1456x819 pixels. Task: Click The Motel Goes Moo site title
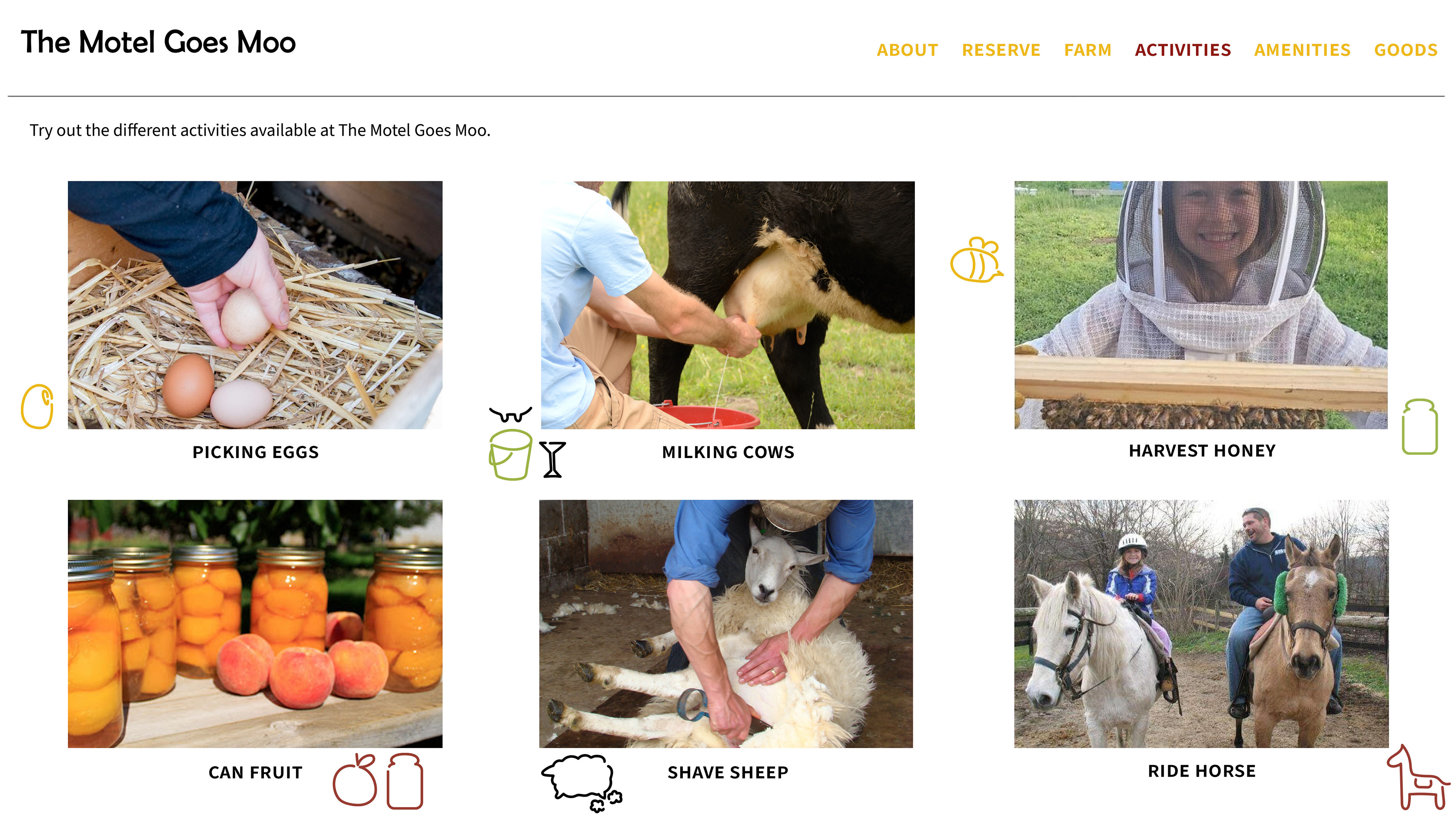pyautogui.click(x=158, y=42)
